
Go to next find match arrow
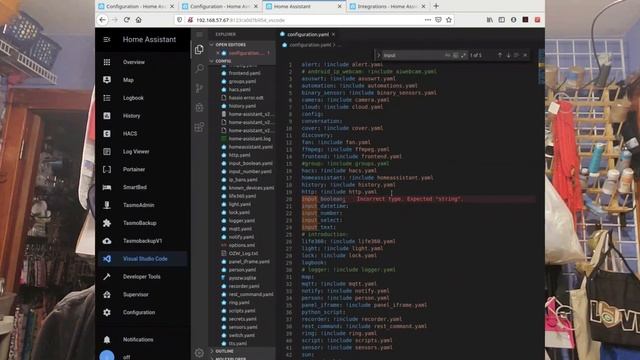[508, 55]
